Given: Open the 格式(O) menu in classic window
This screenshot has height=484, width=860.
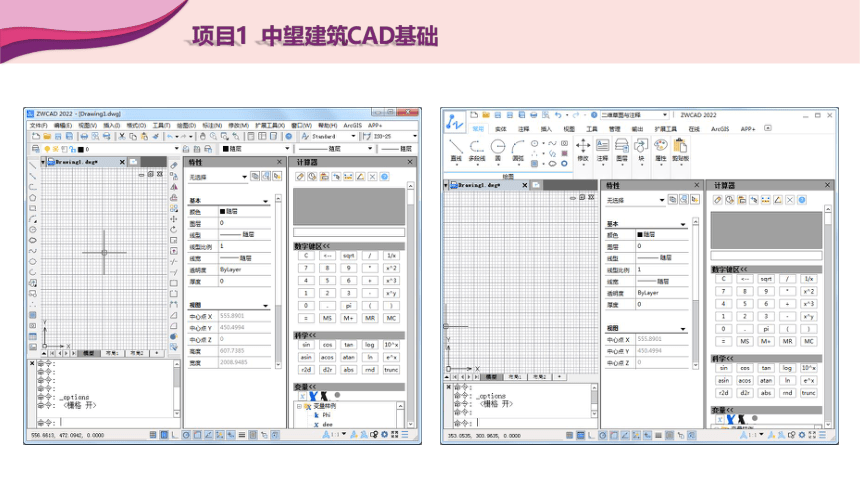Looking at the screenshot, I should point(137,126).
